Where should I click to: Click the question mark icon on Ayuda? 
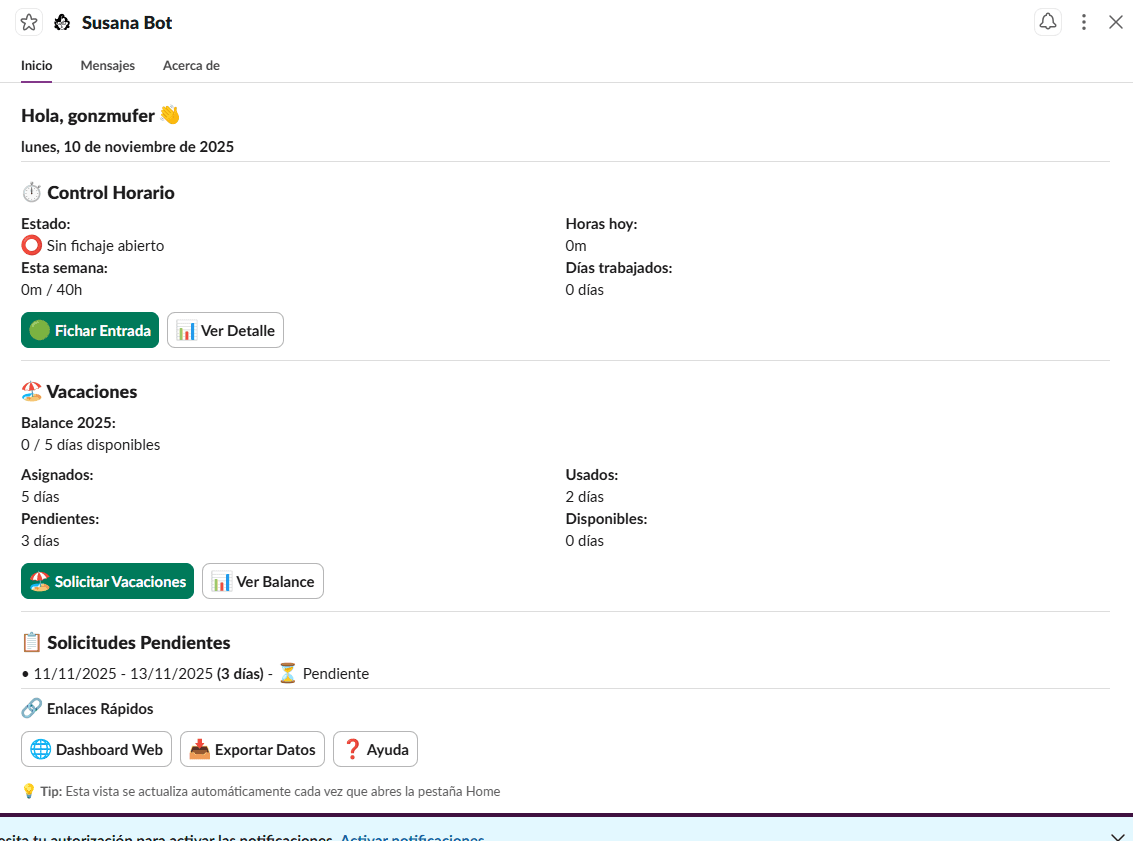coord(352,749)
